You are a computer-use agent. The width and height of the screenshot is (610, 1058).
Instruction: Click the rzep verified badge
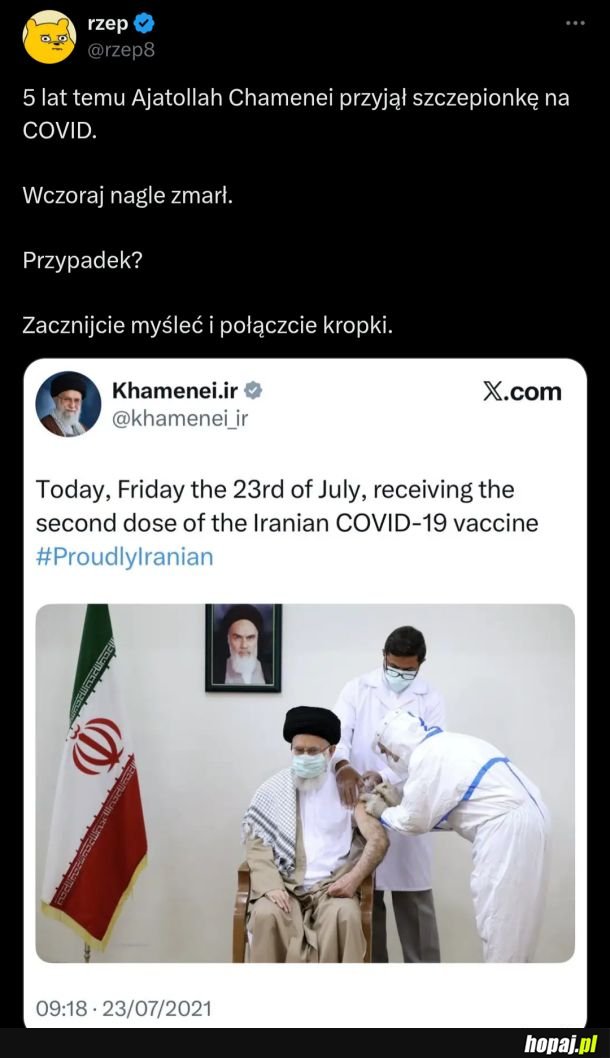pyautogui.click(x=144, y=24)
